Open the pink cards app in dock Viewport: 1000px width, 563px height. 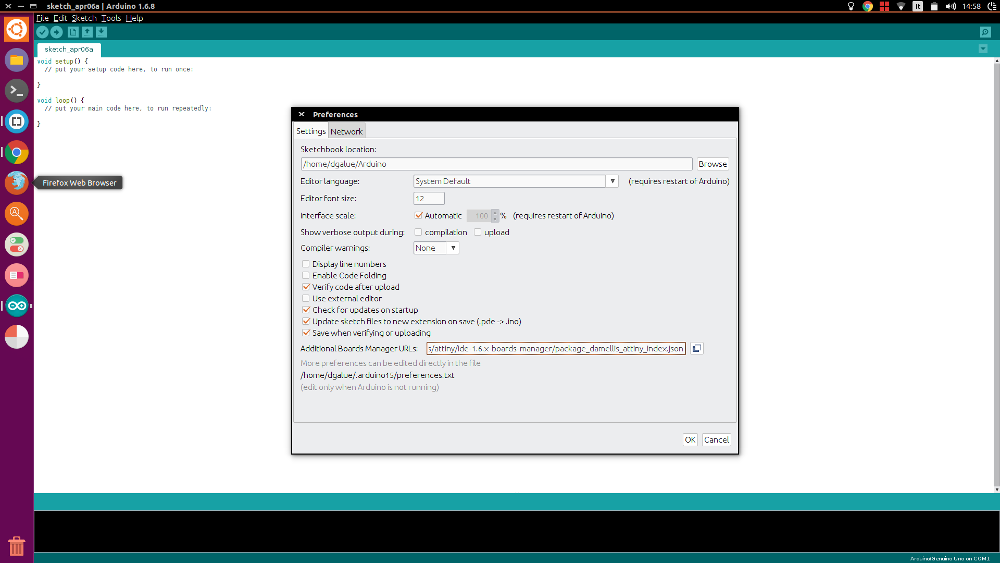[17, 275]
